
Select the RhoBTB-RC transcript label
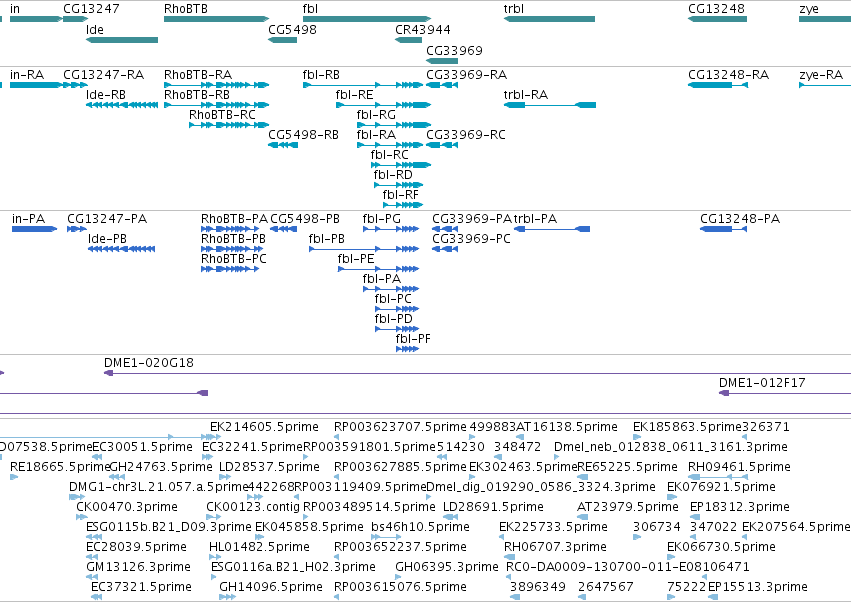pos(222,115)
